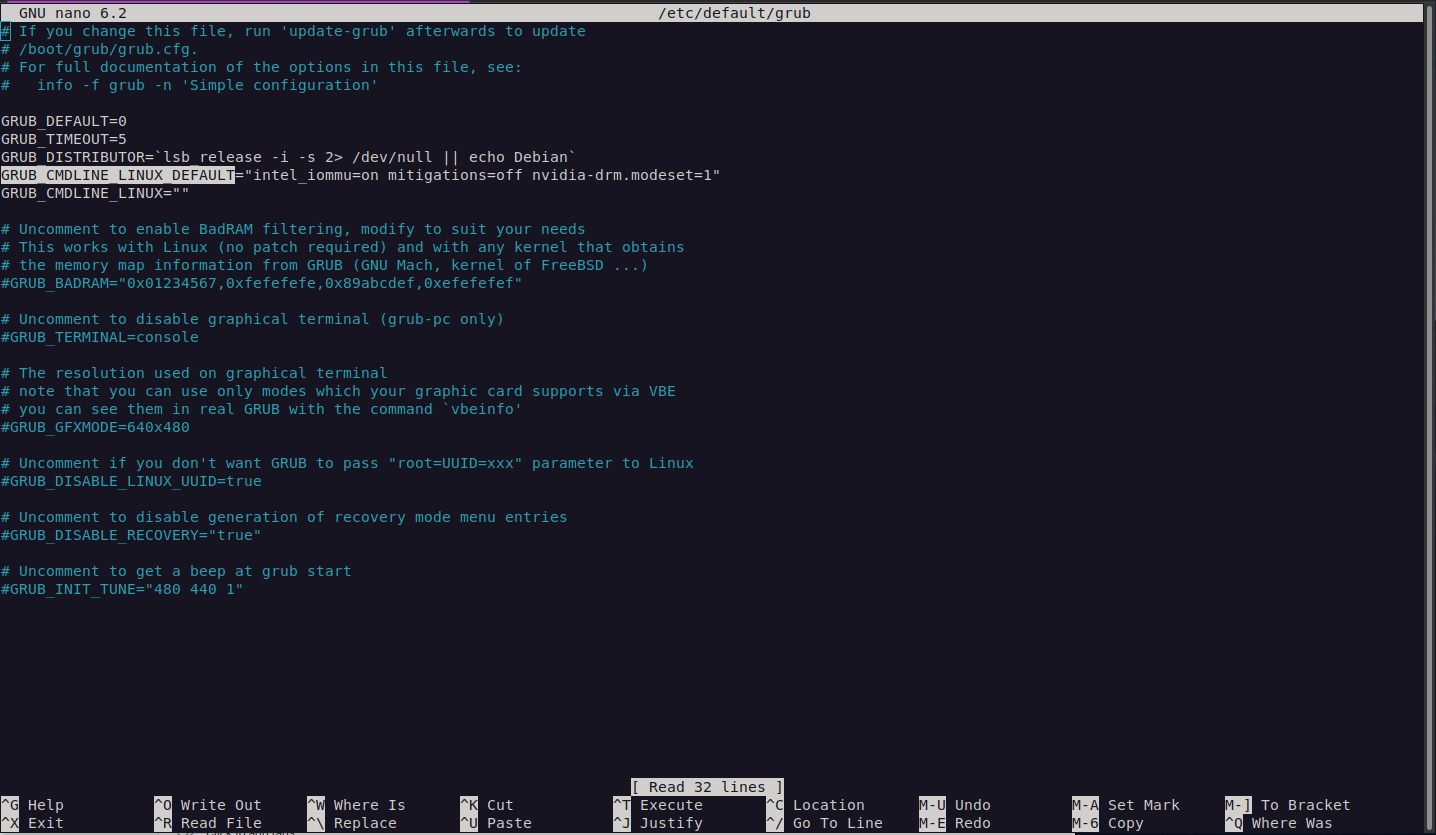Click the Exit shortcut label

(x=45, y=823)
